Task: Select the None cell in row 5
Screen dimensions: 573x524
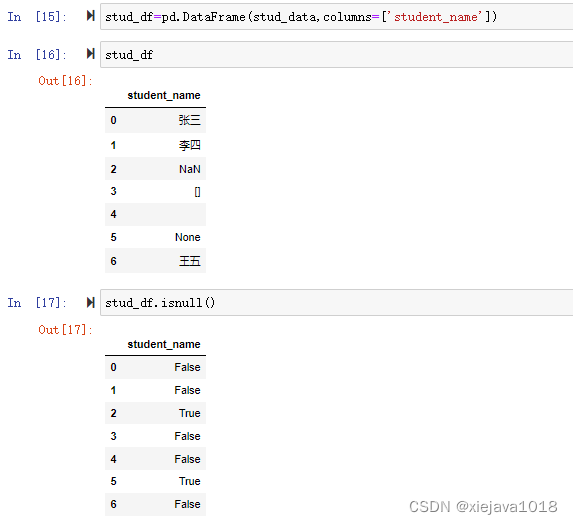Action: 187,237
